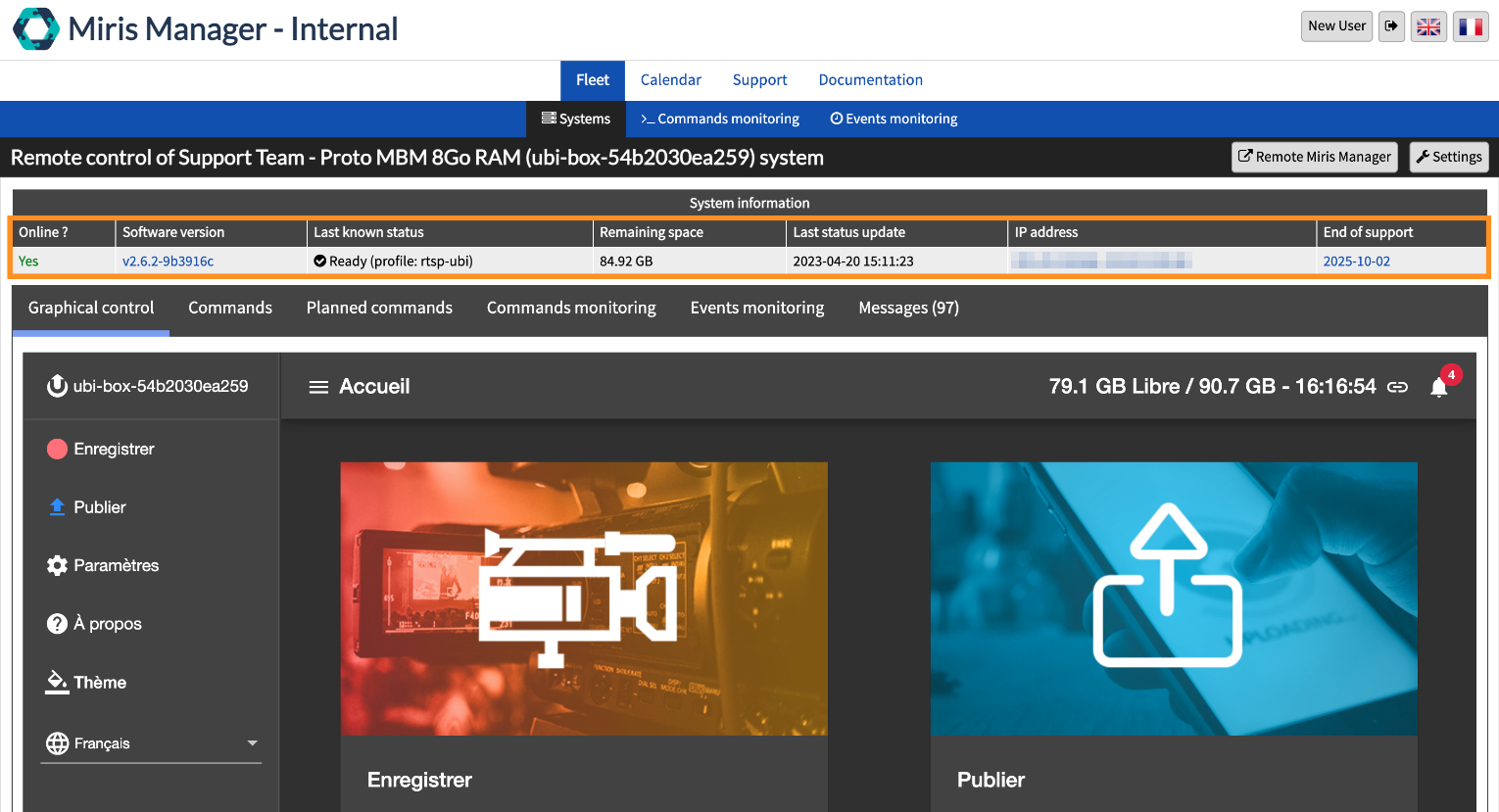Open the Settings button with wrench
Viewport: 1499px width, 812px height.
pyautogui.click(x=1449, y=157)
